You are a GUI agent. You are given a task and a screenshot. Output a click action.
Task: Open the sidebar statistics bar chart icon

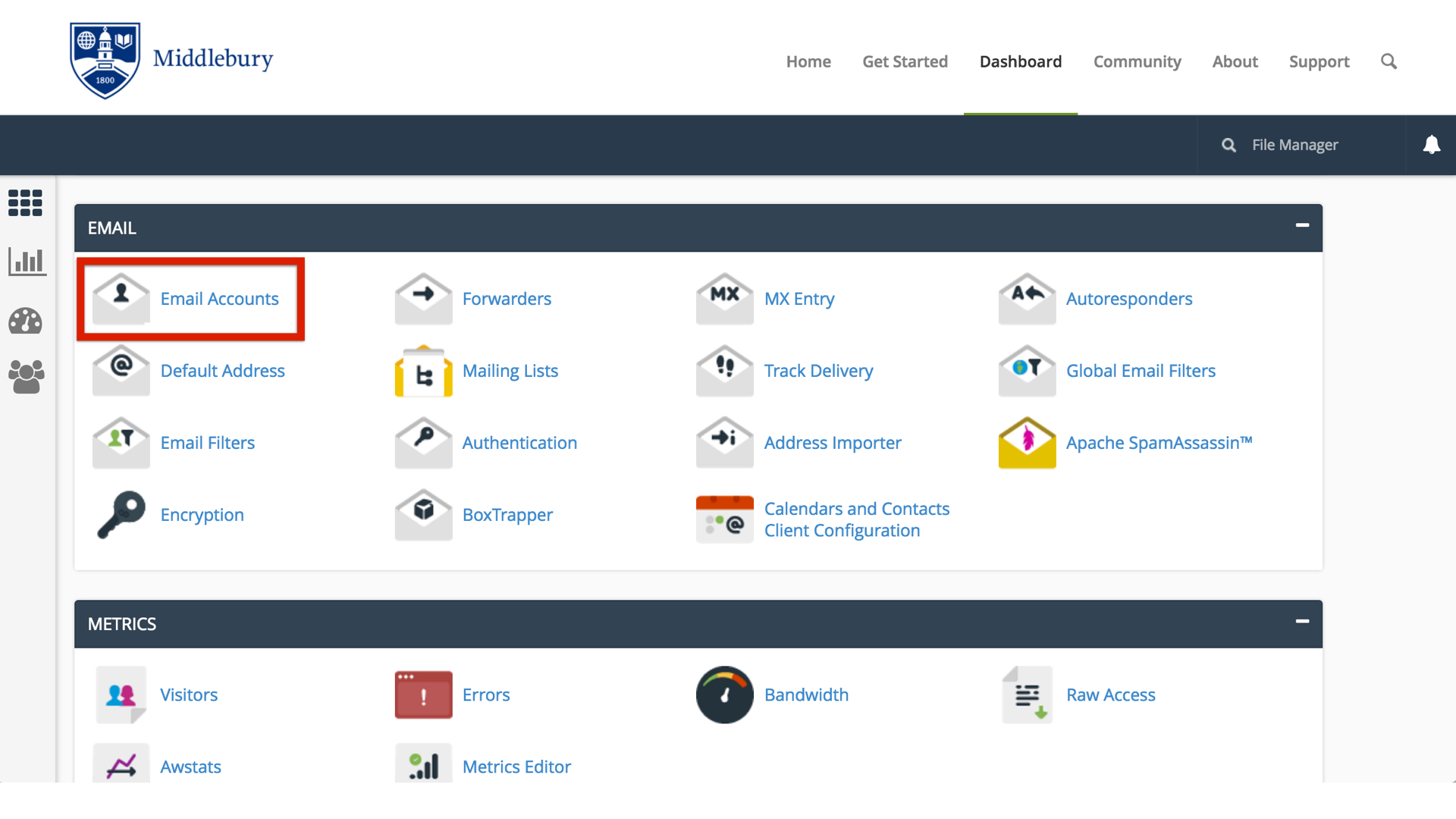[27, 262]
